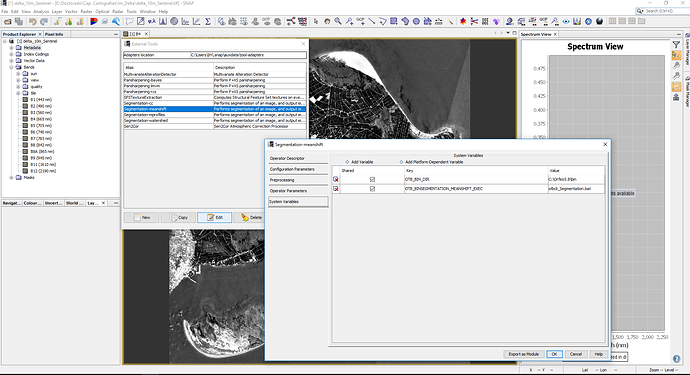
Task: Select the zoom magnifier tool
Action: pyautogui.click(x=338, y=21)
